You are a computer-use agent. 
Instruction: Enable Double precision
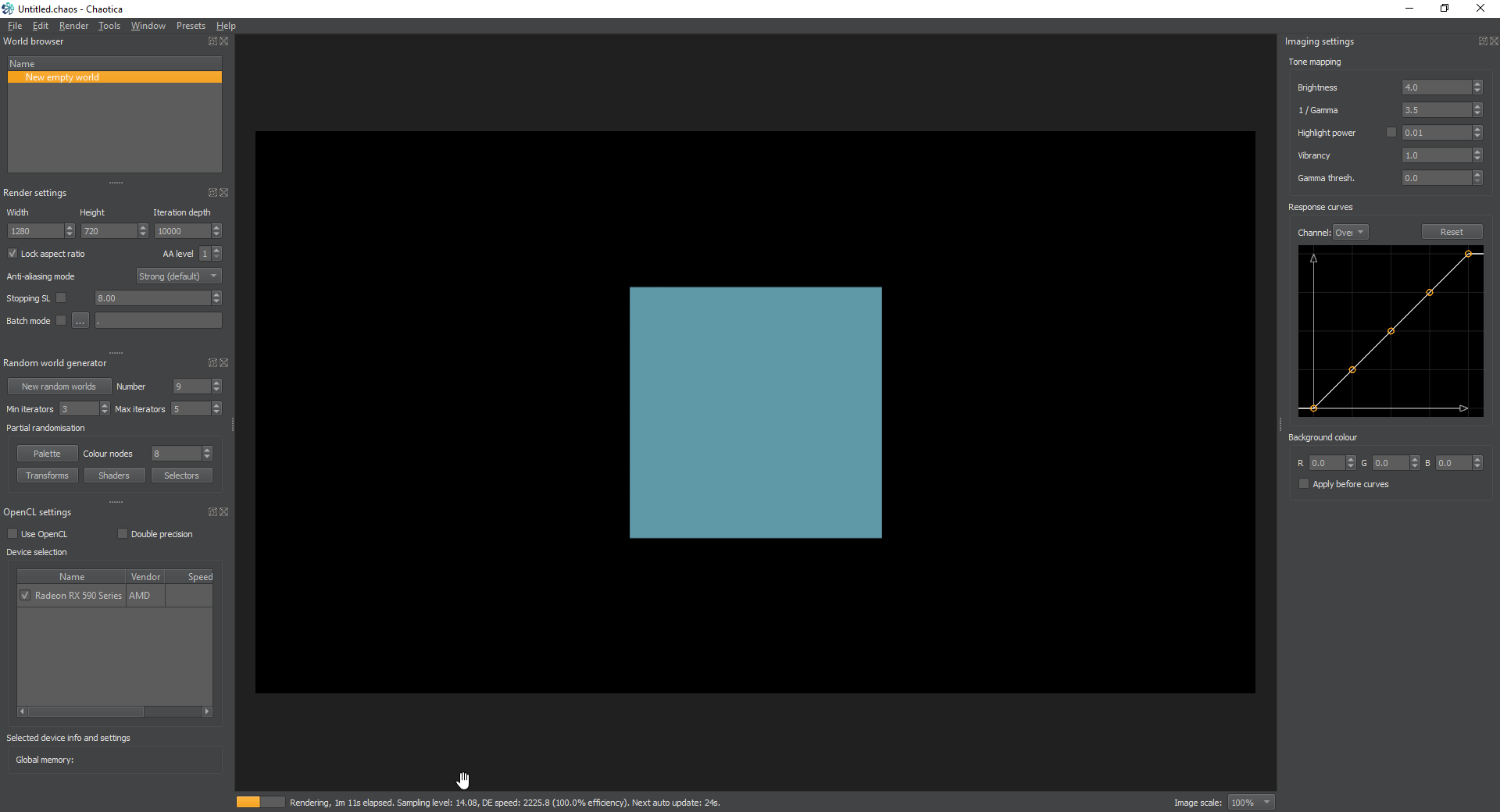tap(123, 534)
